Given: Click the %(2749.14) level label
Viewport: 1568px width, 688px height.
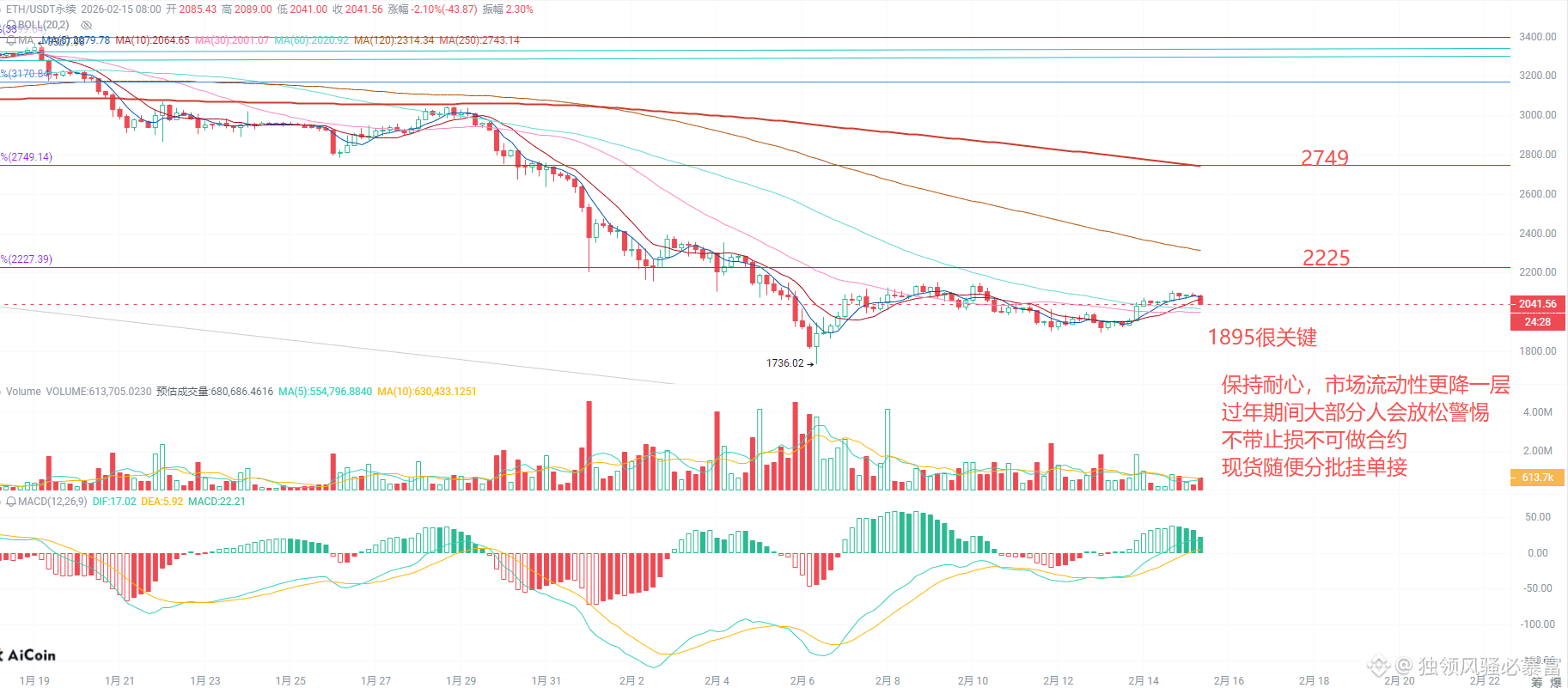Looking at the screenshot, I should coord(27,157).
